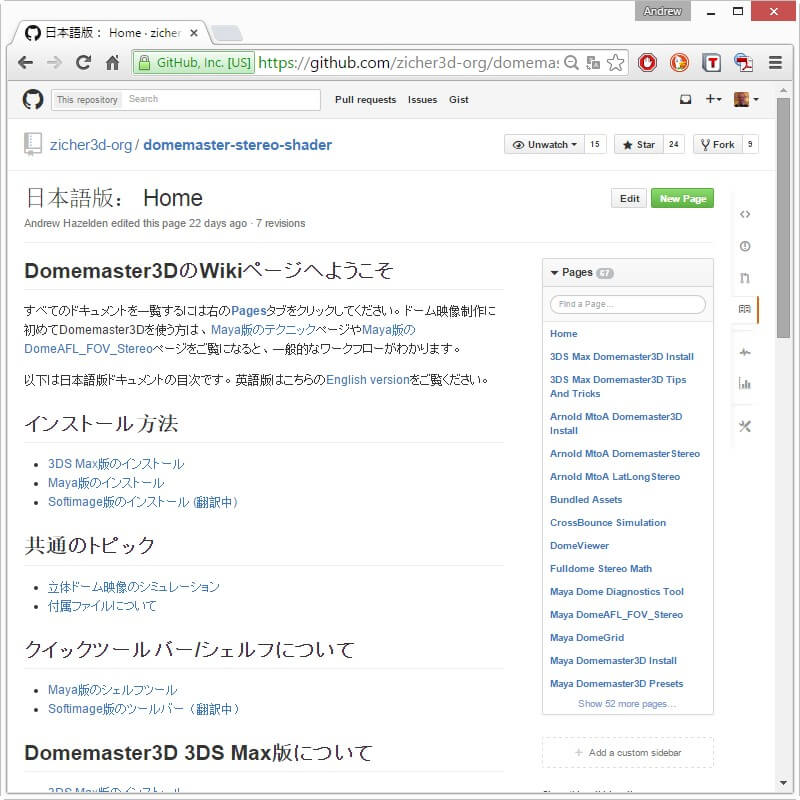Reload the page with refresh icon
The height and width of the screenshot is (800, 800).
click(83, 63)
